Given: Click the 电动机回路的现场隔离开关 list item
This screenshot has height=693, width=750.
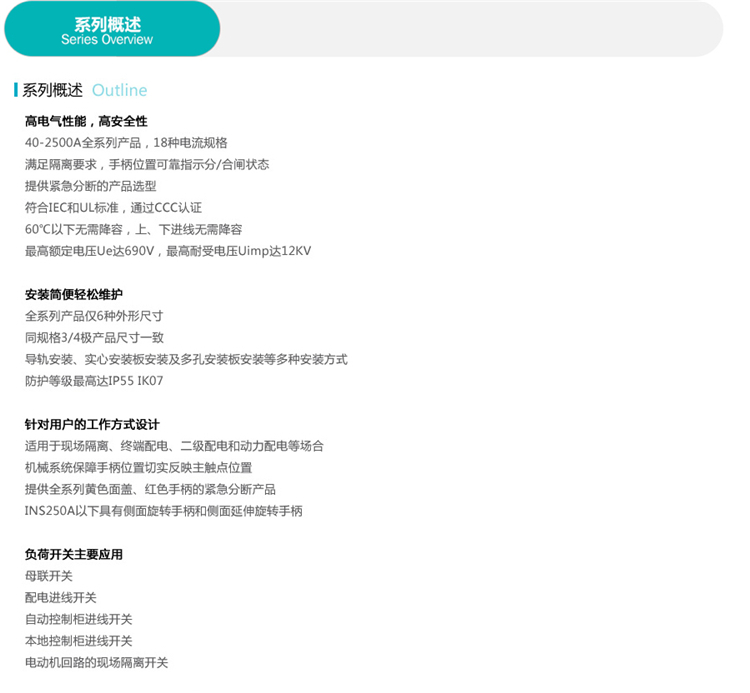Looking at the screenshot, I should click(x=96, y=662).
